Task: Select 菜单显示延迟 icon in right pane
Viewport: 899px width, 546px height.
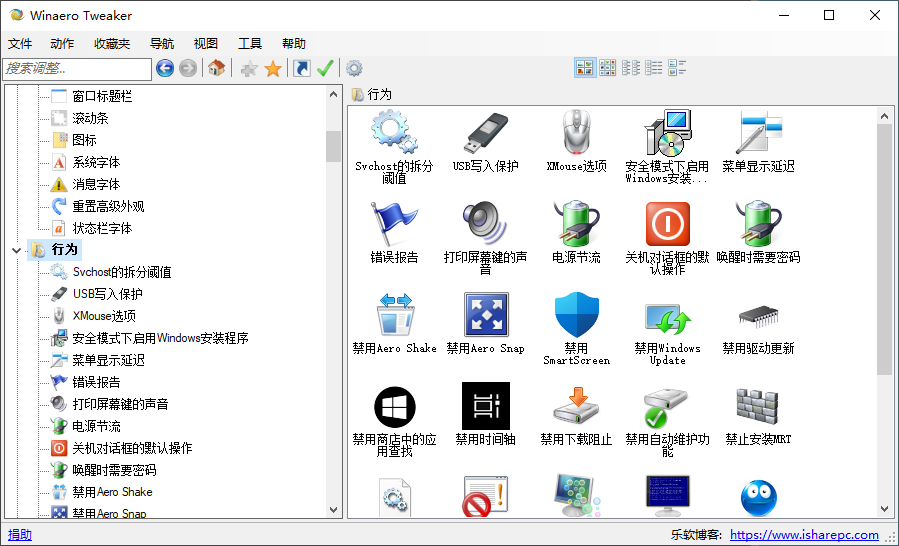Action: click(759, 133)
